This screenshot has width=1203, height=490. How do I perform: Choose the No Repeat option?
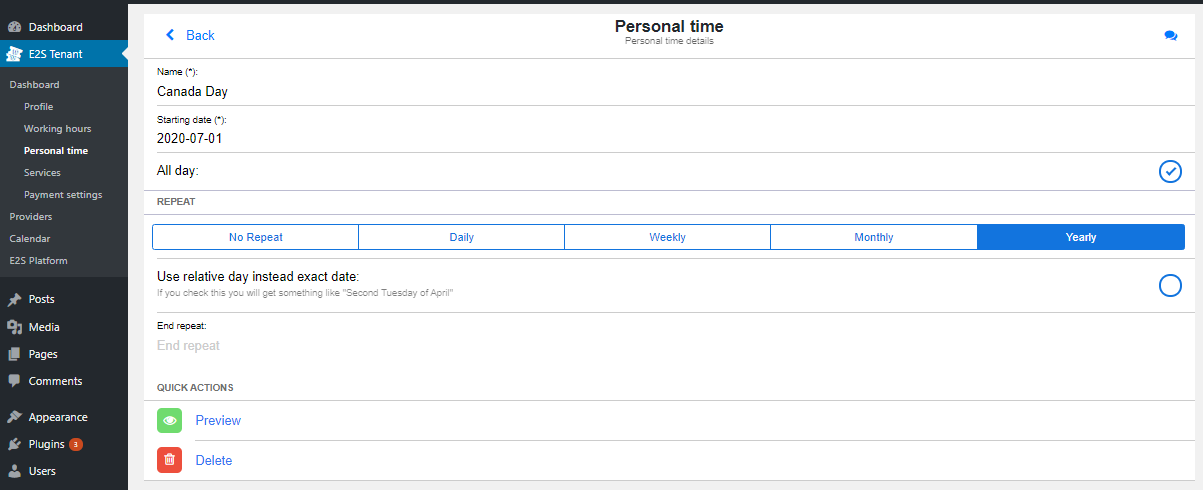(256, 237)
